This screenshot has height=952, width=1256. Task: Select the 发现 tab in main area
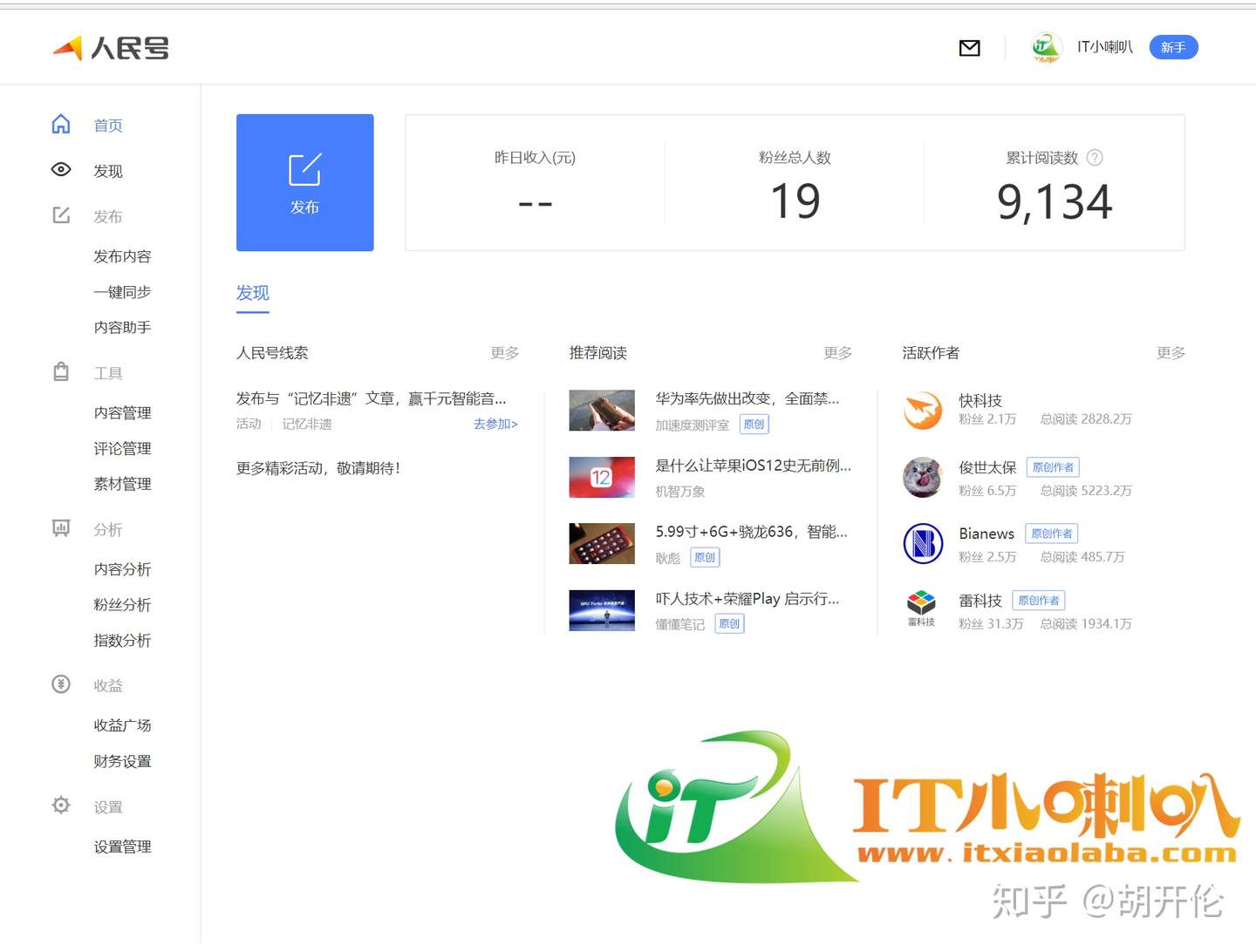coord(253,294)
